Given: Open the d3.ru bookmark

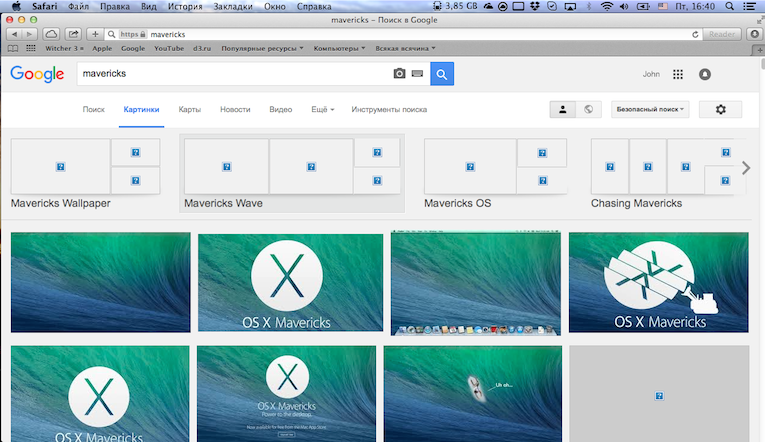Looking at the screenshot, I should (x=202, y=48).
